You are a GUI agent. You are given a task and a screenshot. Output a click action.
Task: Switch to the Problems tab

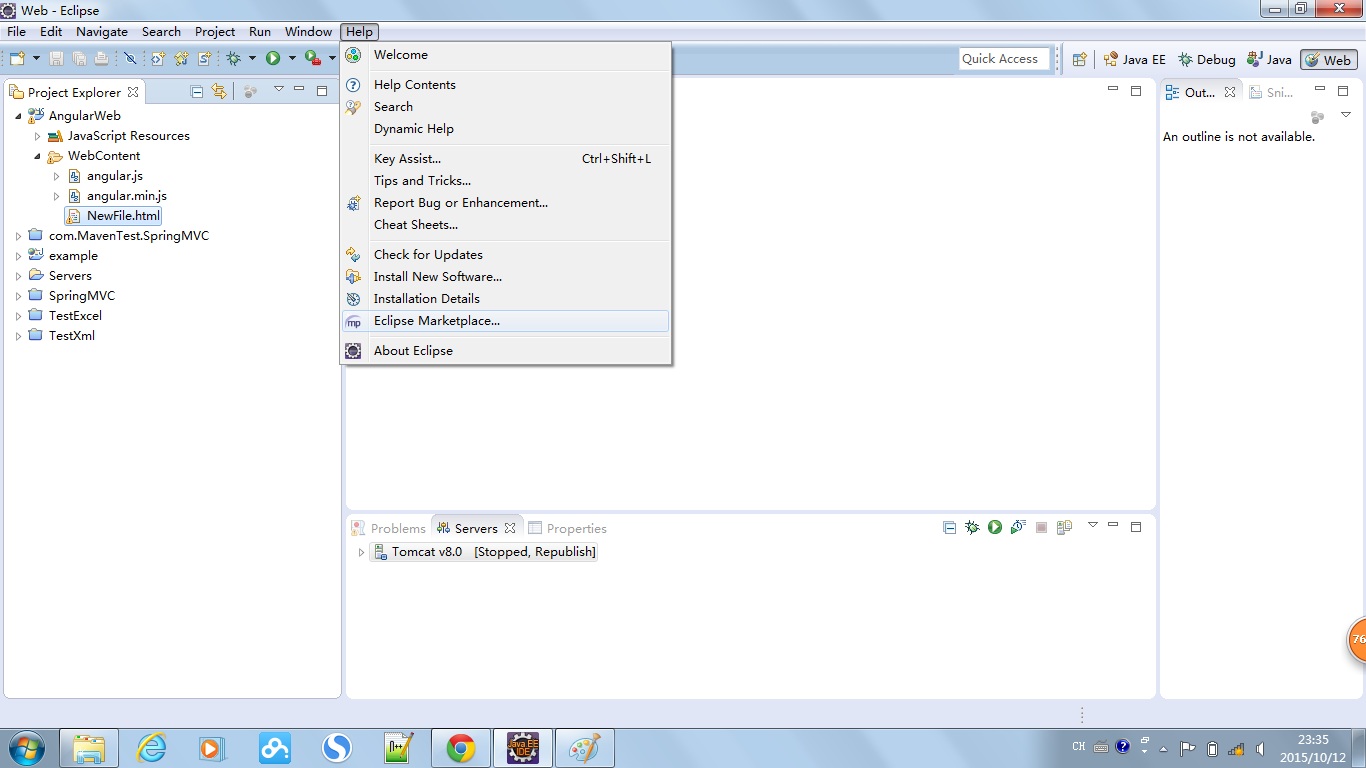(388, 528)
